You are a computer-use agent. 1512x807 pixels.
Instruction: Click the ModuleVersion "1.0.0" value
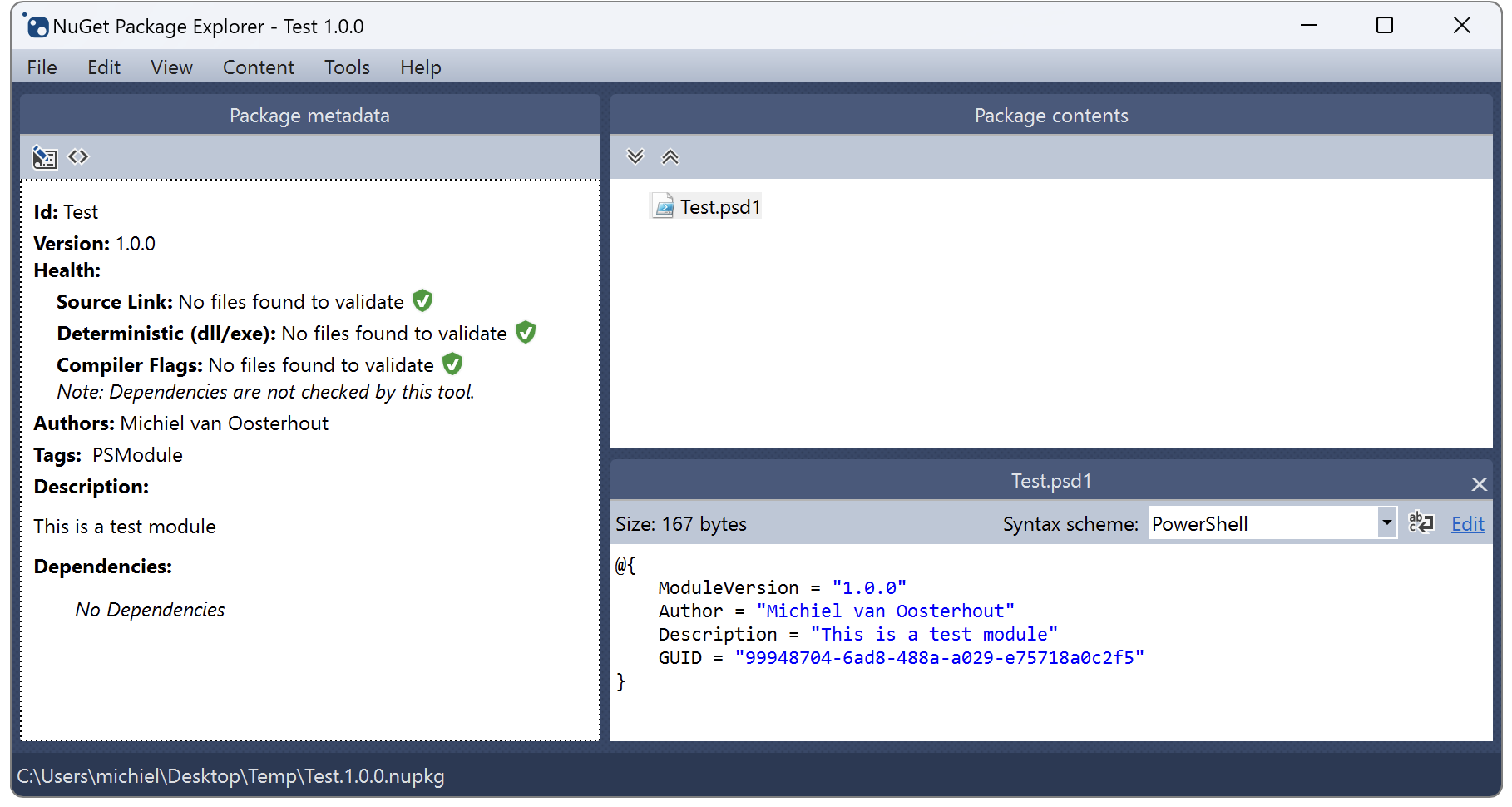(x=869, y=588)
